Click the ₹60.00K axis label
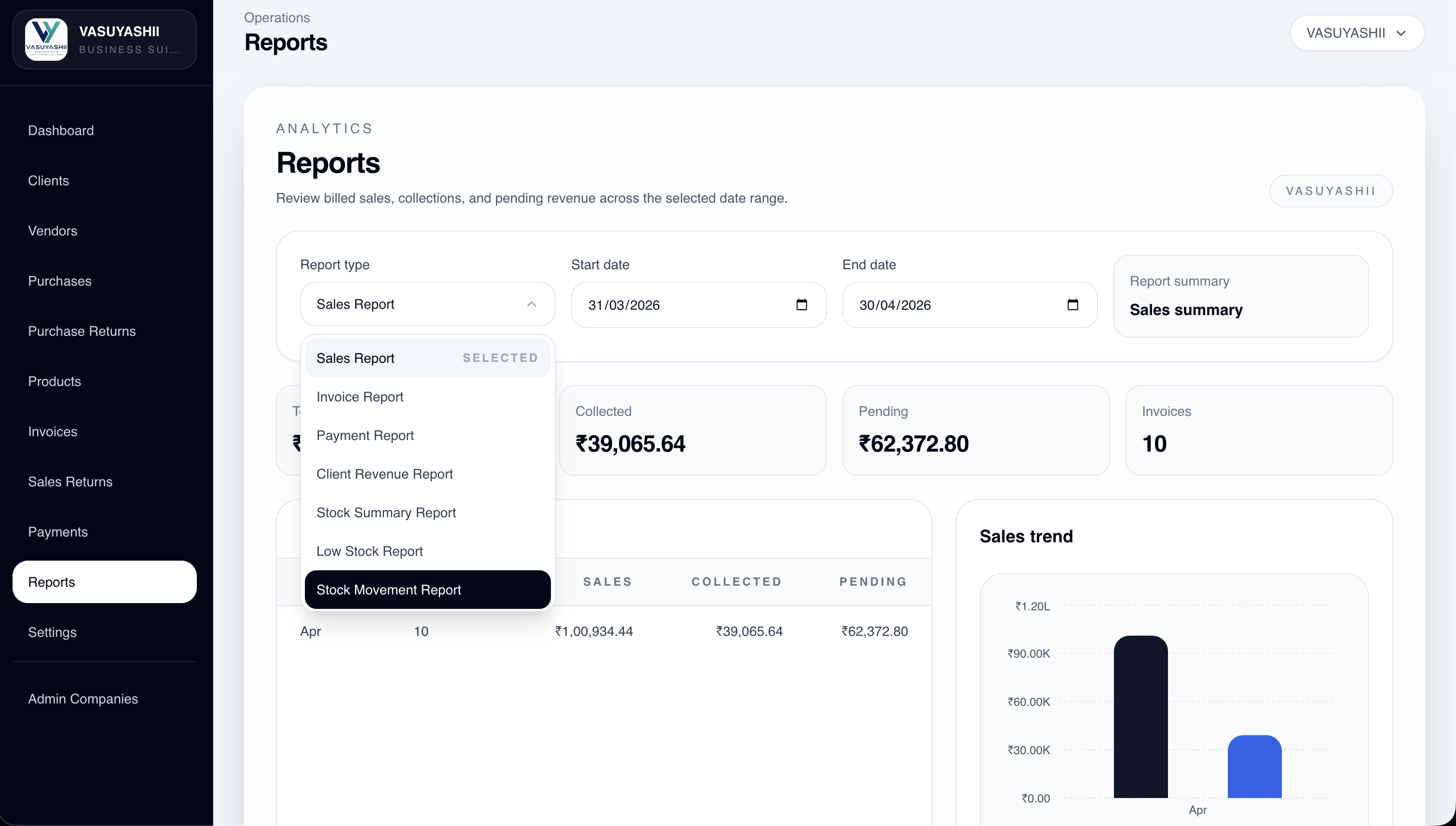This screenshot has width=1456, height=826. 1029,702
